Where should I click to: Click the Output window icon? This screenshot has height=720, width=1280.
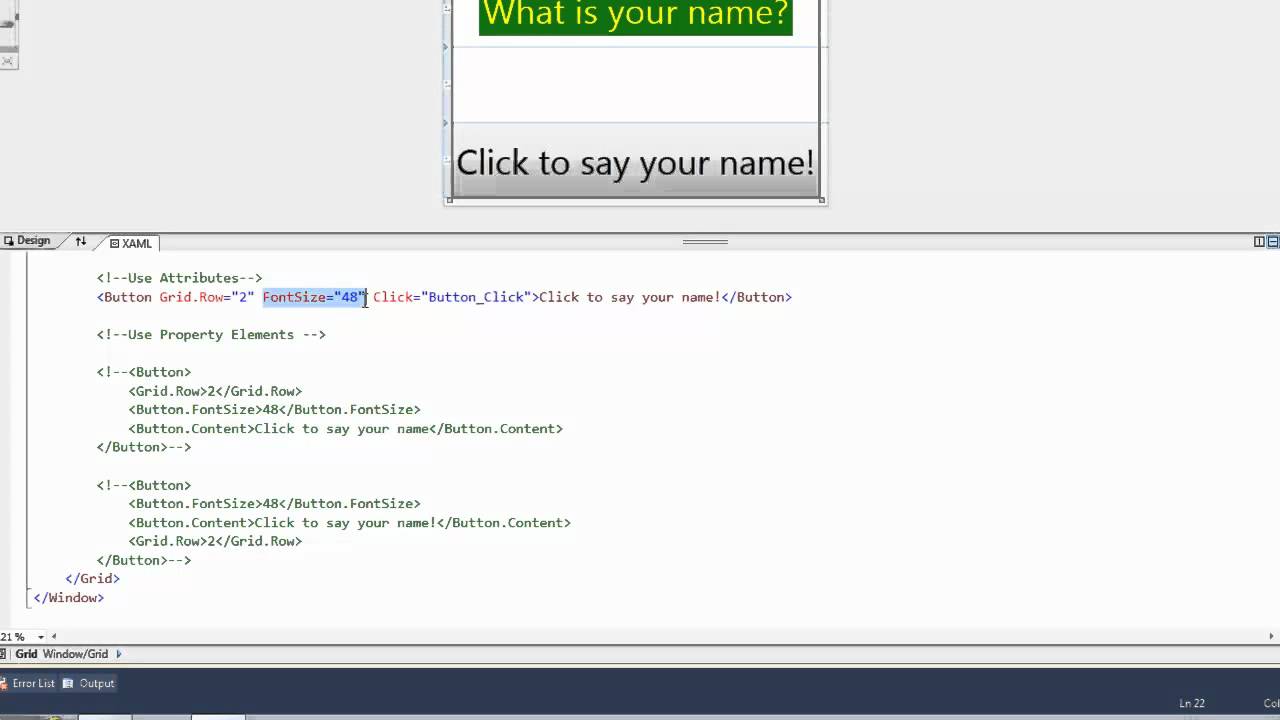68,683
